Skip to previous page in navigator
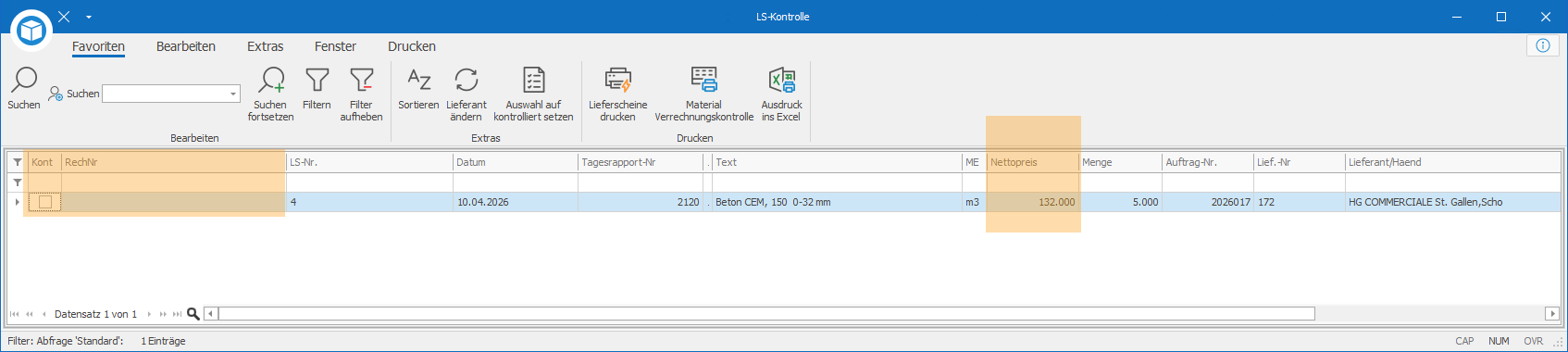The height and width of the screenshot is (352, 1568). [x=29, y=314]
